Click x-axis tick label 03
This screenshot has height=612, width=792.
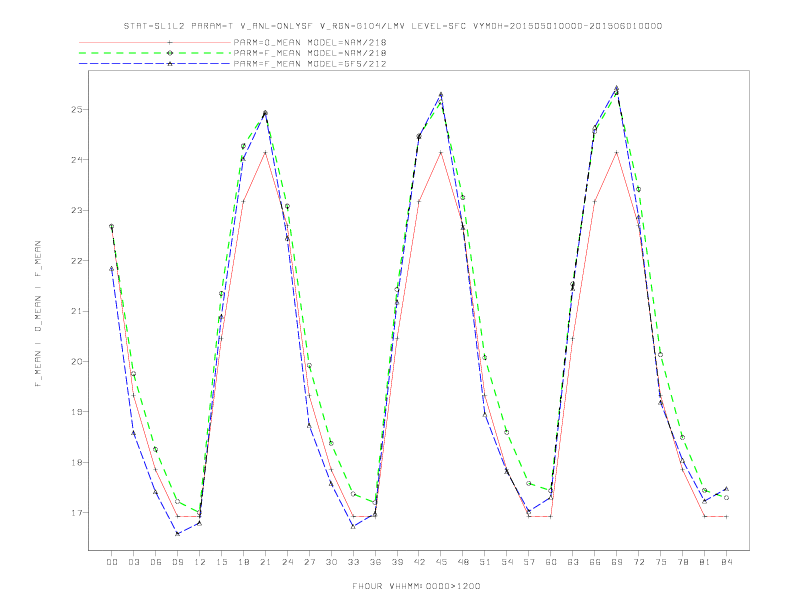coord(133,562)
